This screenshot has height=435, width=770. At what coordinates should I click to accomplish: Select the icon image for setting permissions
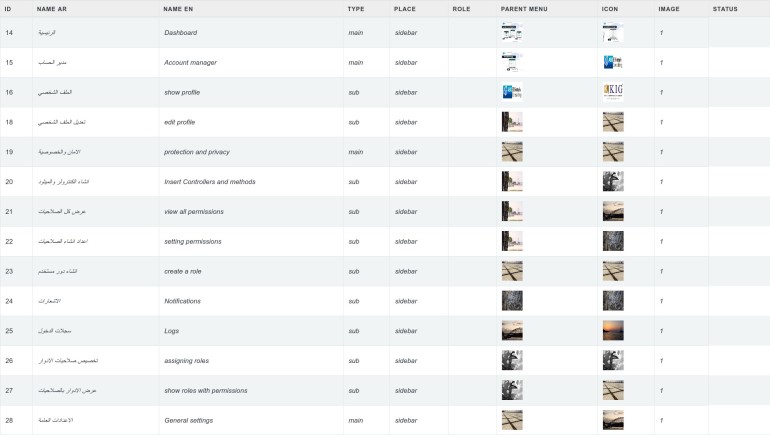[613, 241]
